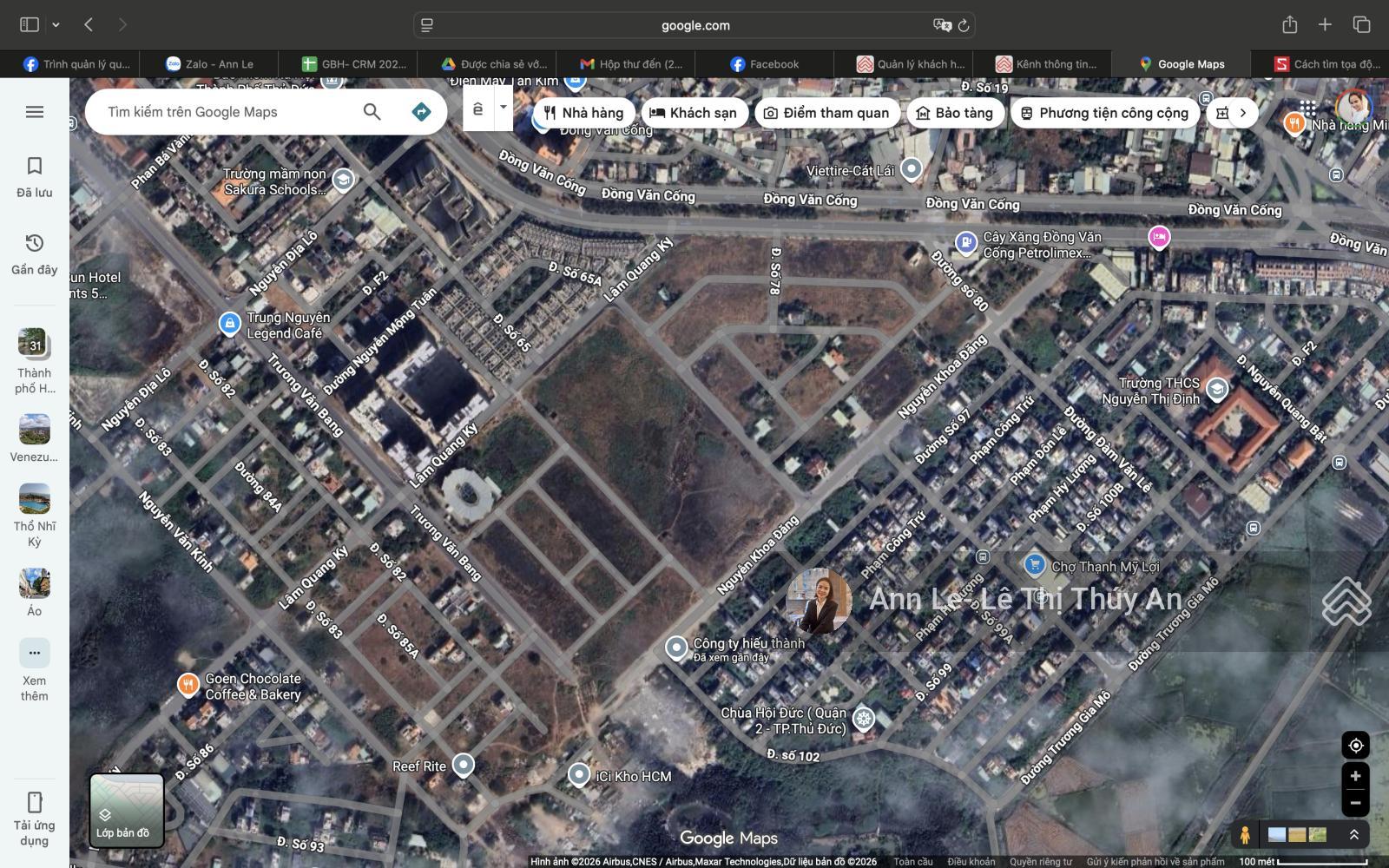
Task: Select the Street View pegman
Action: point(1245,835)
